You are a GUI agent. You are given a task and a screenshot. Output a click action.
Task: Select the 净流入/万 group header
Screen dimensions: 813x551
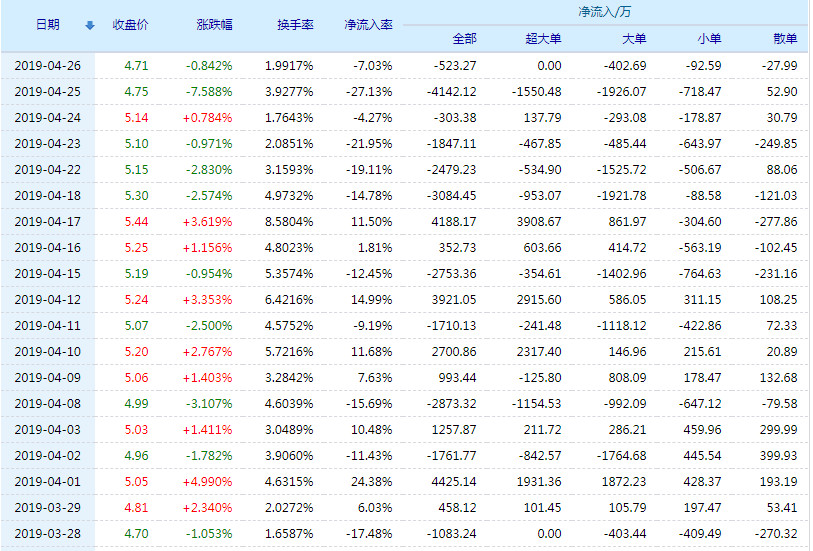[604, 12]
